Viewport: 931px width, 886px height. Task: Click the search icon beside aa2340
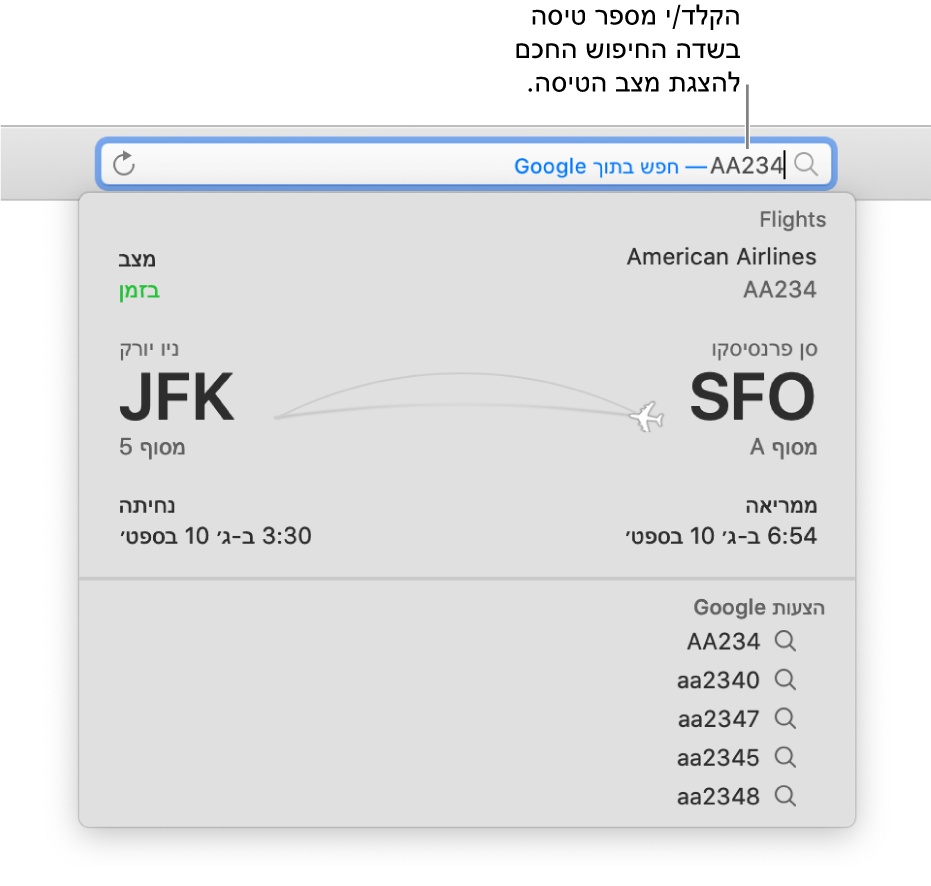(x=785, y=680)
